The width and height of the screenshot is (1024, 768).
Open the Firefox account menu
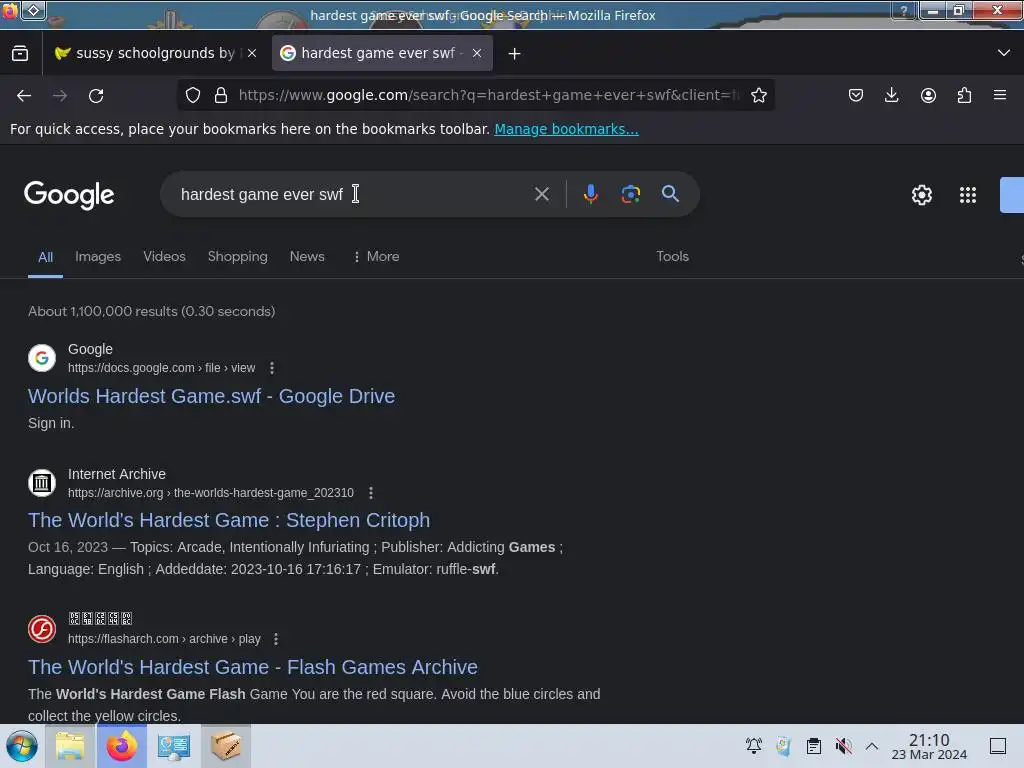[x=928, y=95]
